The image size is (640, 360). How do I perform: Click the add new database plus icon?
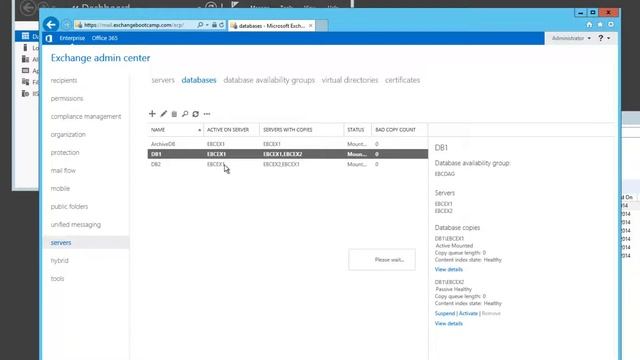tap(152, 113)
